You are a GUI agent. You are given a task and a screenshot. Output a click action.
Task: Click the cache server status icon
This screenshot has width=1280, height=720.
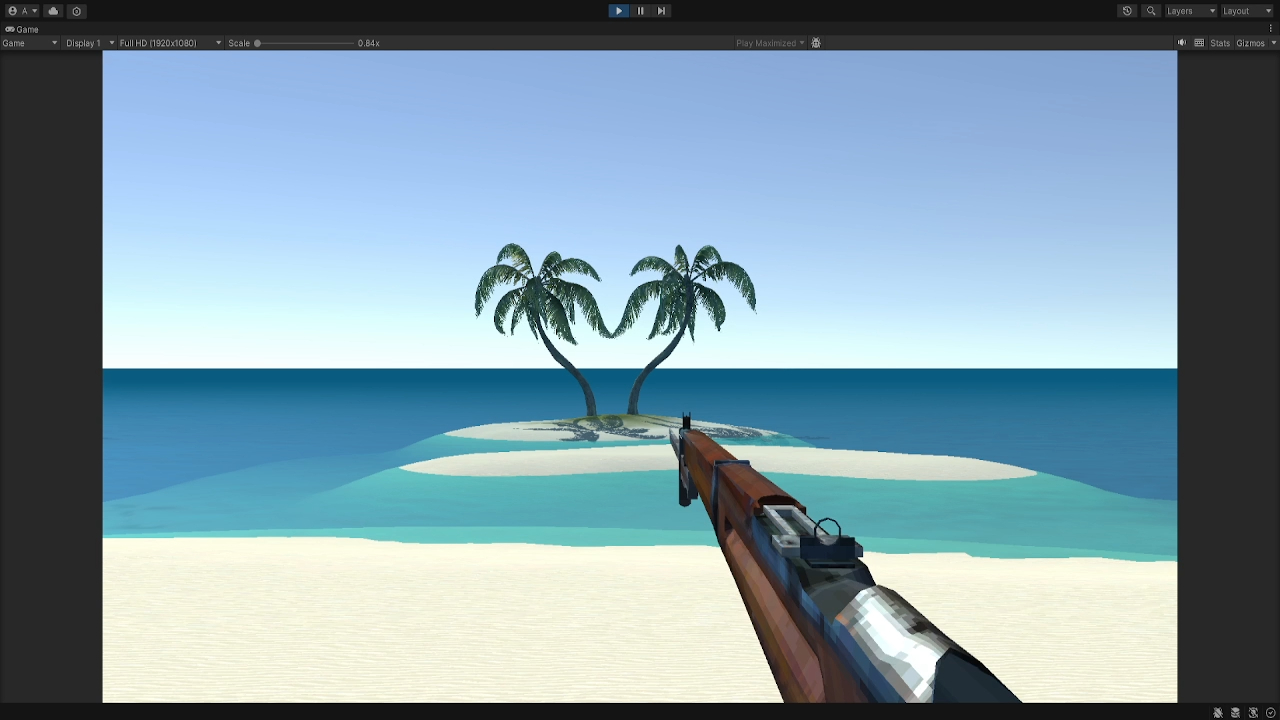pyautogui.click(x=1236, y=713)
